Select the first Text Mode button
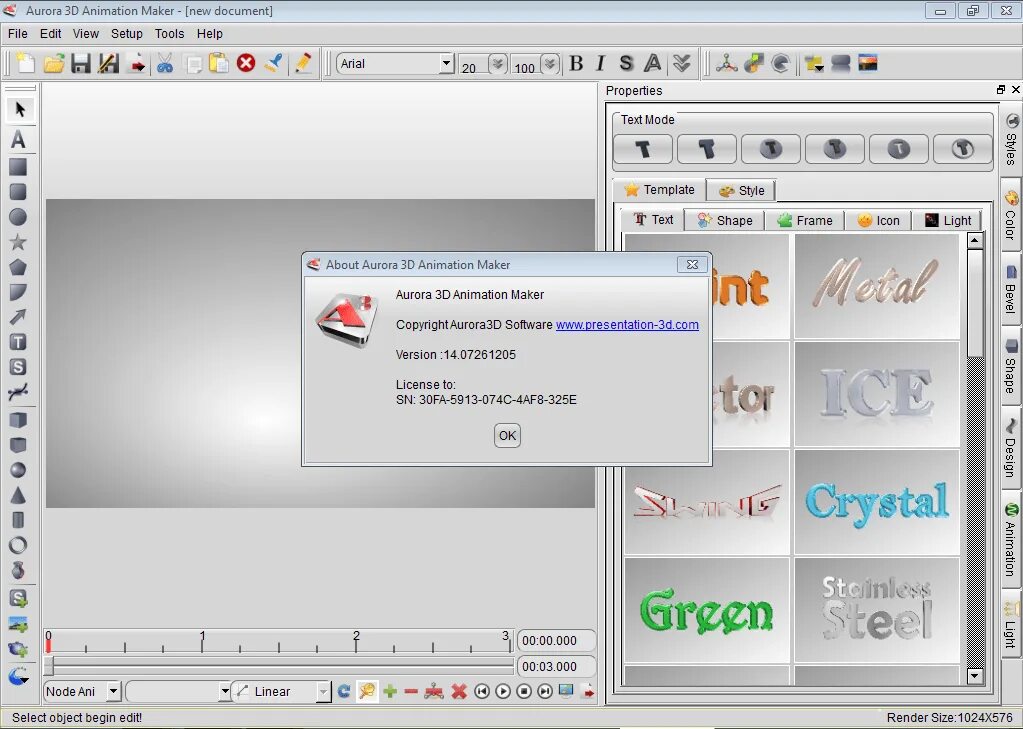 [x=643, y=149]
